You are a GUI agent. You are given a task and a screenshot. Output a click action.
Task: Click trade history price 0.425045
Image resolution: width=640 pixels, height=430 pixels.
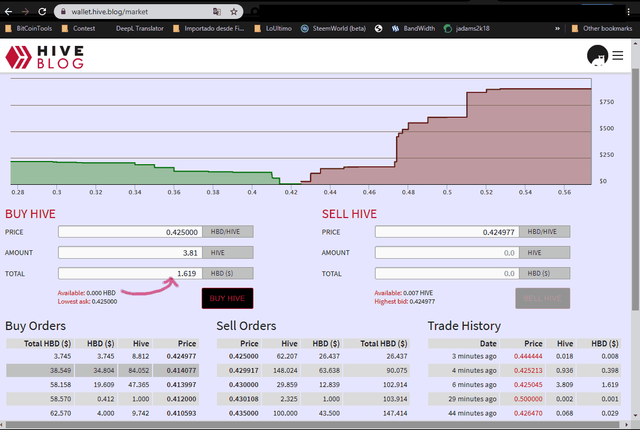[528, 385]
